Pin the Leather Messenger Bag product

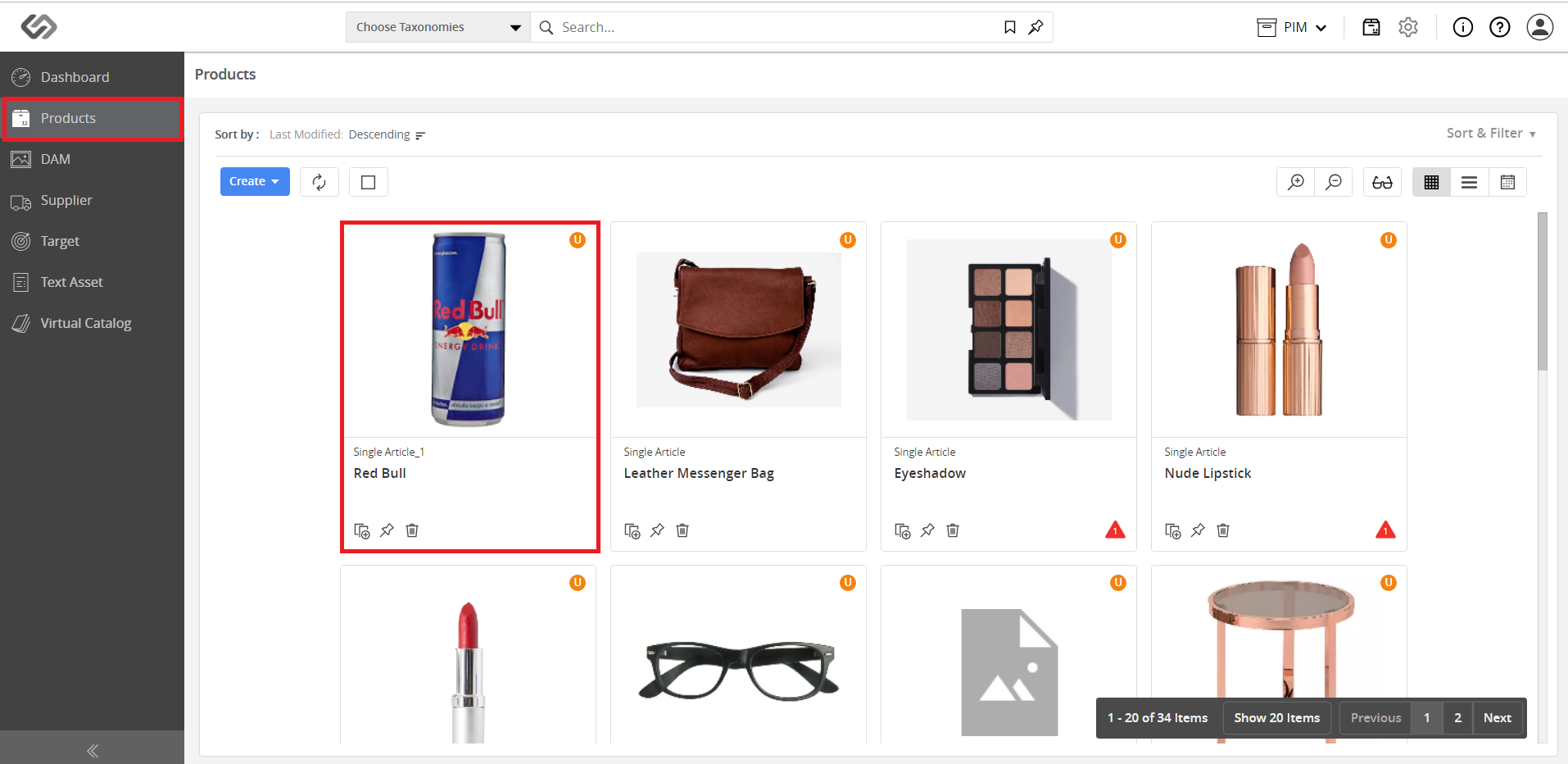(657, 530)
